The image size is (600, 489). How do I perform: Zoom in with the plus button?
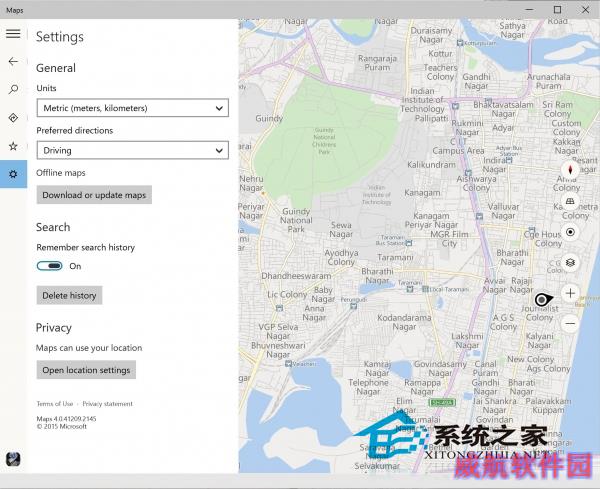tap(570, 293)
